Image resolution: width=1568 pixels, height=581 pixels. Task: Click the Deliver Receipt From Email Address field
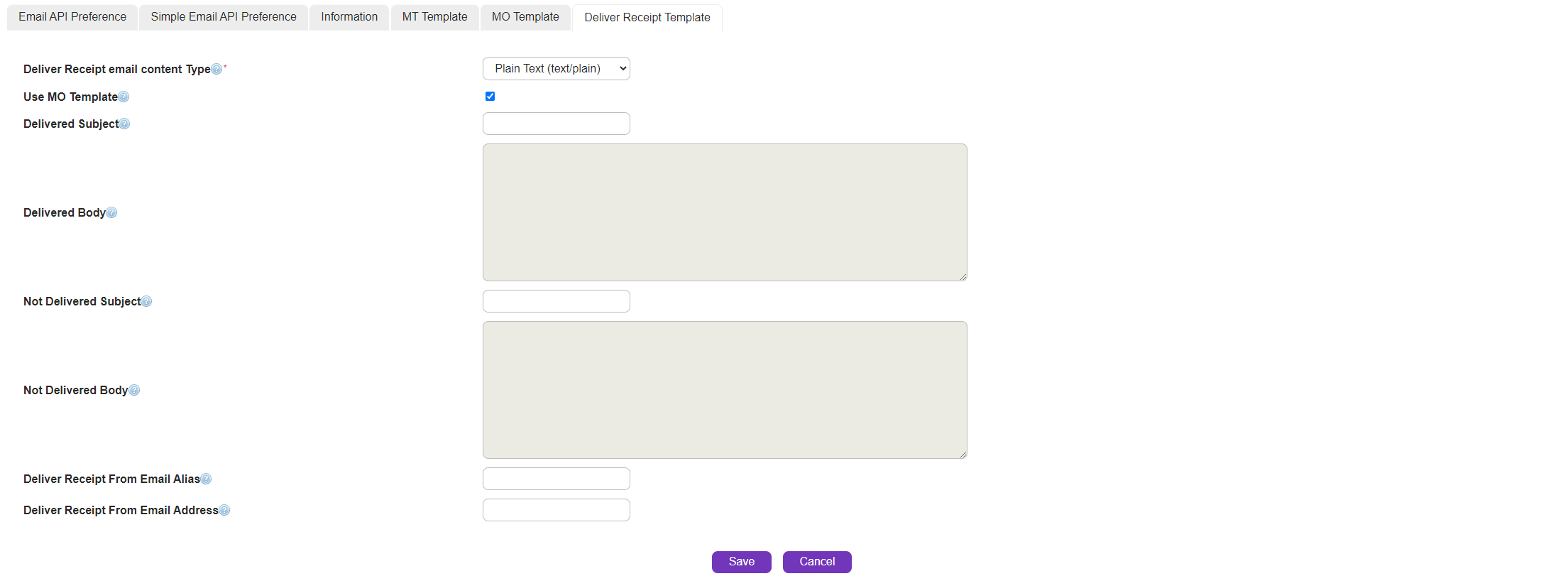tap(556, 510)
